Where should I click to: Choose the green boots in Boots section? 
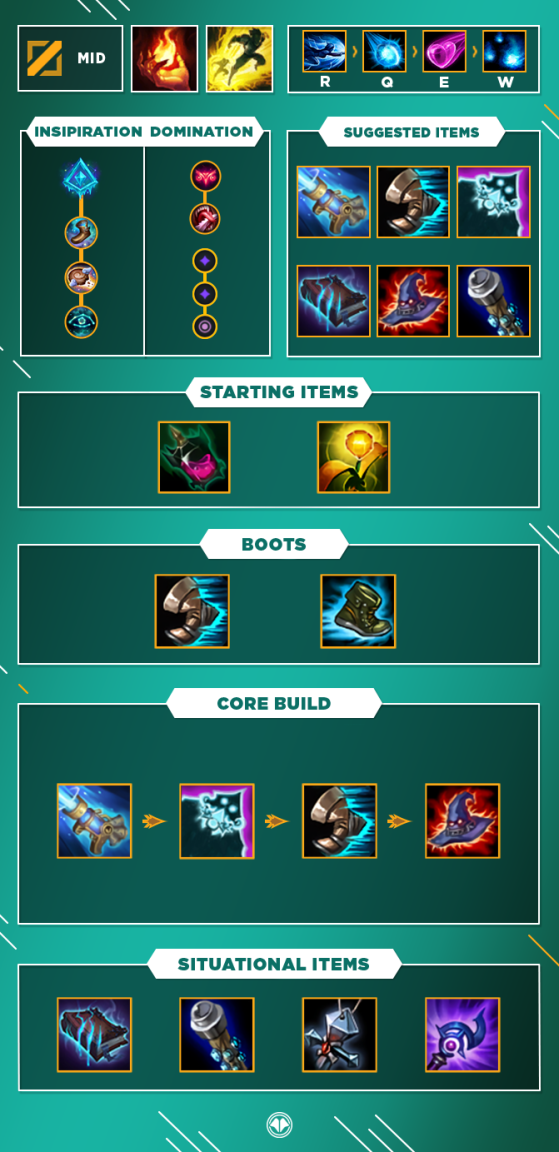358,611
